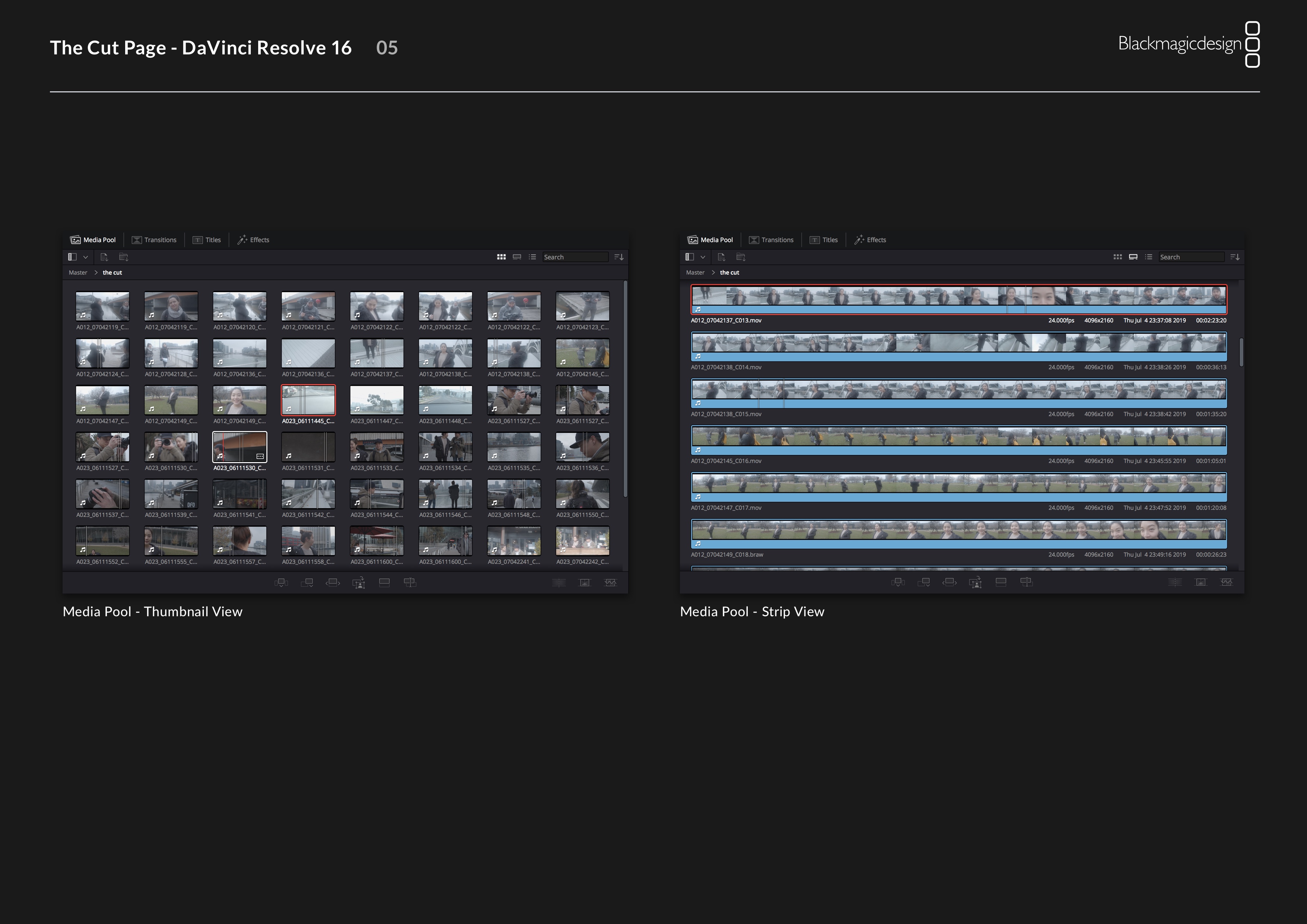Open the sort order dropdown

(619, 257)
